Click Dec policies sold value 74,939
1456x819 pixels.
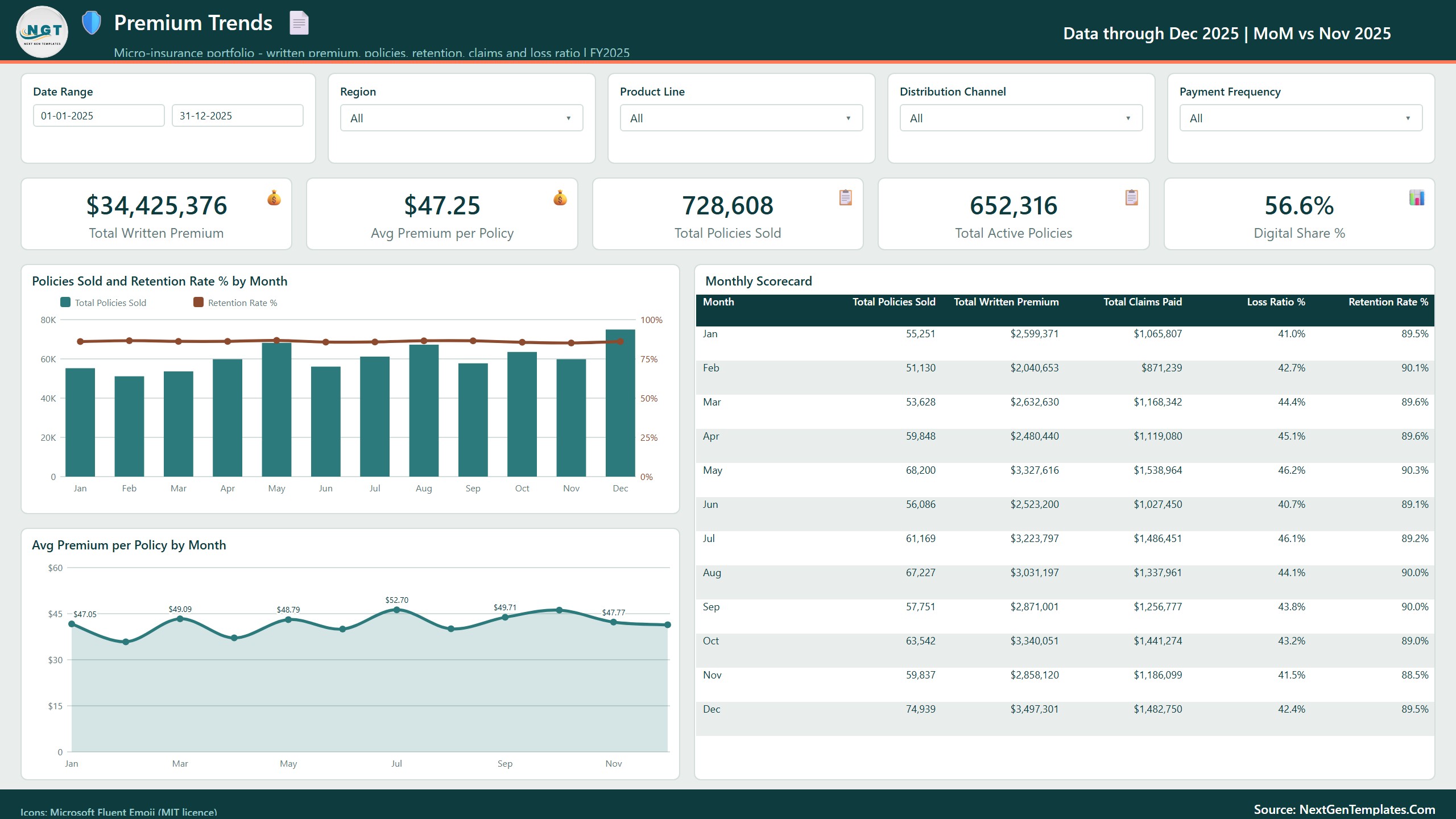coord(920,709)
